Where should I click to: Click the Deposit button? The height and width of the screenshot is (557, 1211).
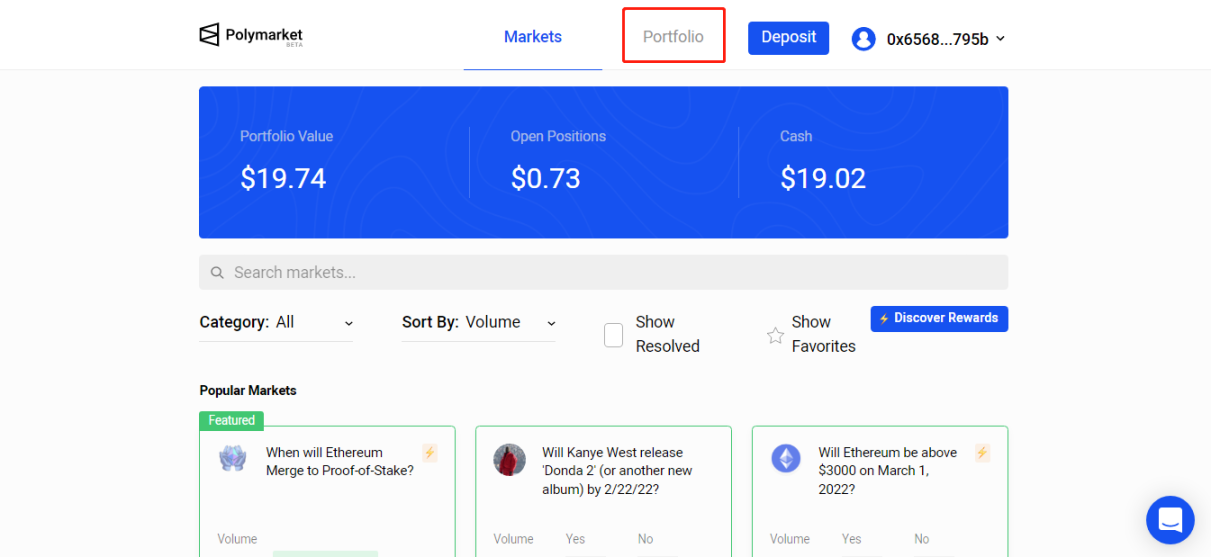click(x=788, y=38)
